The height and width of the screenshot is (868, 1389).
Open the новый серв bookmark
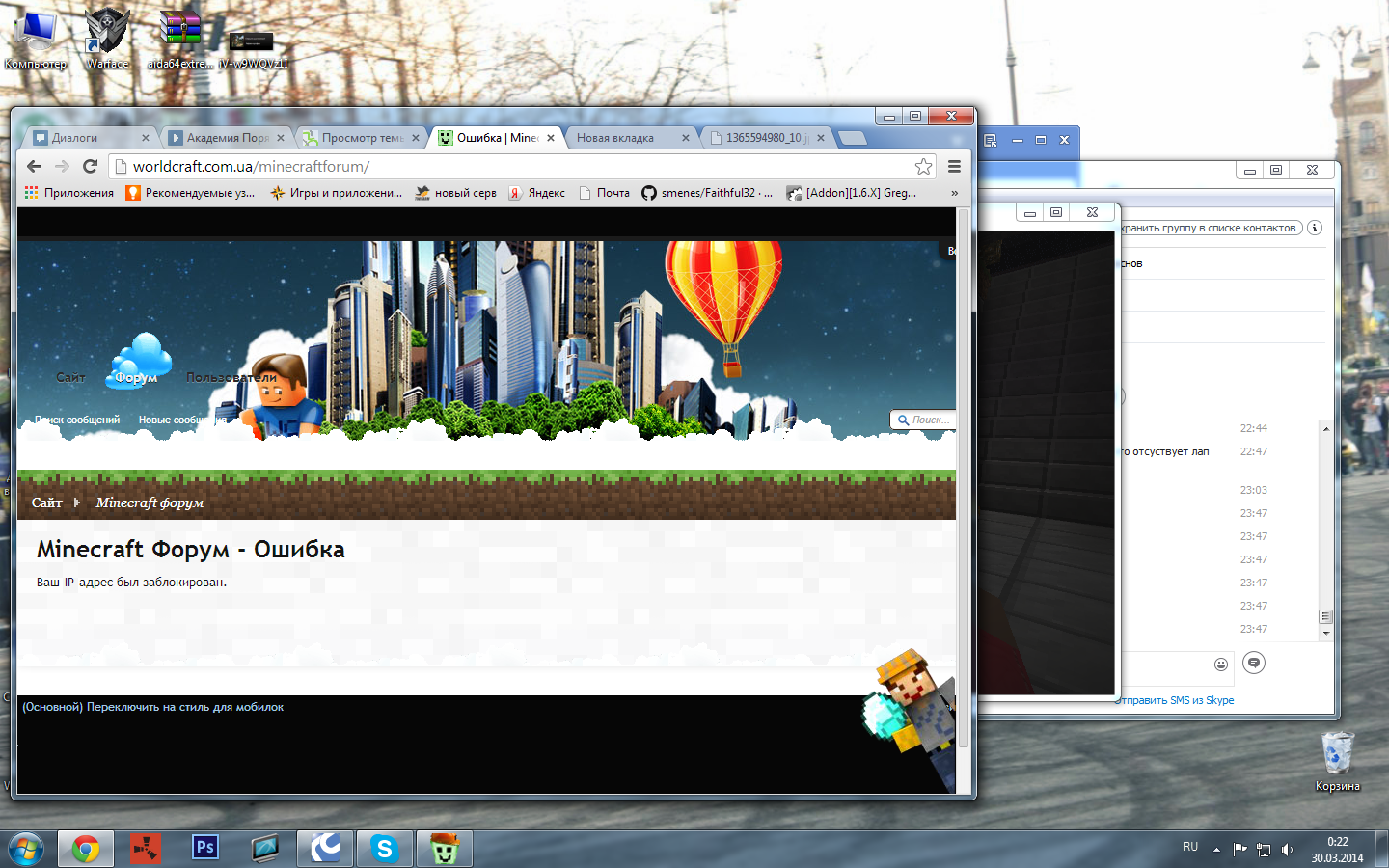tap(456, 193)
